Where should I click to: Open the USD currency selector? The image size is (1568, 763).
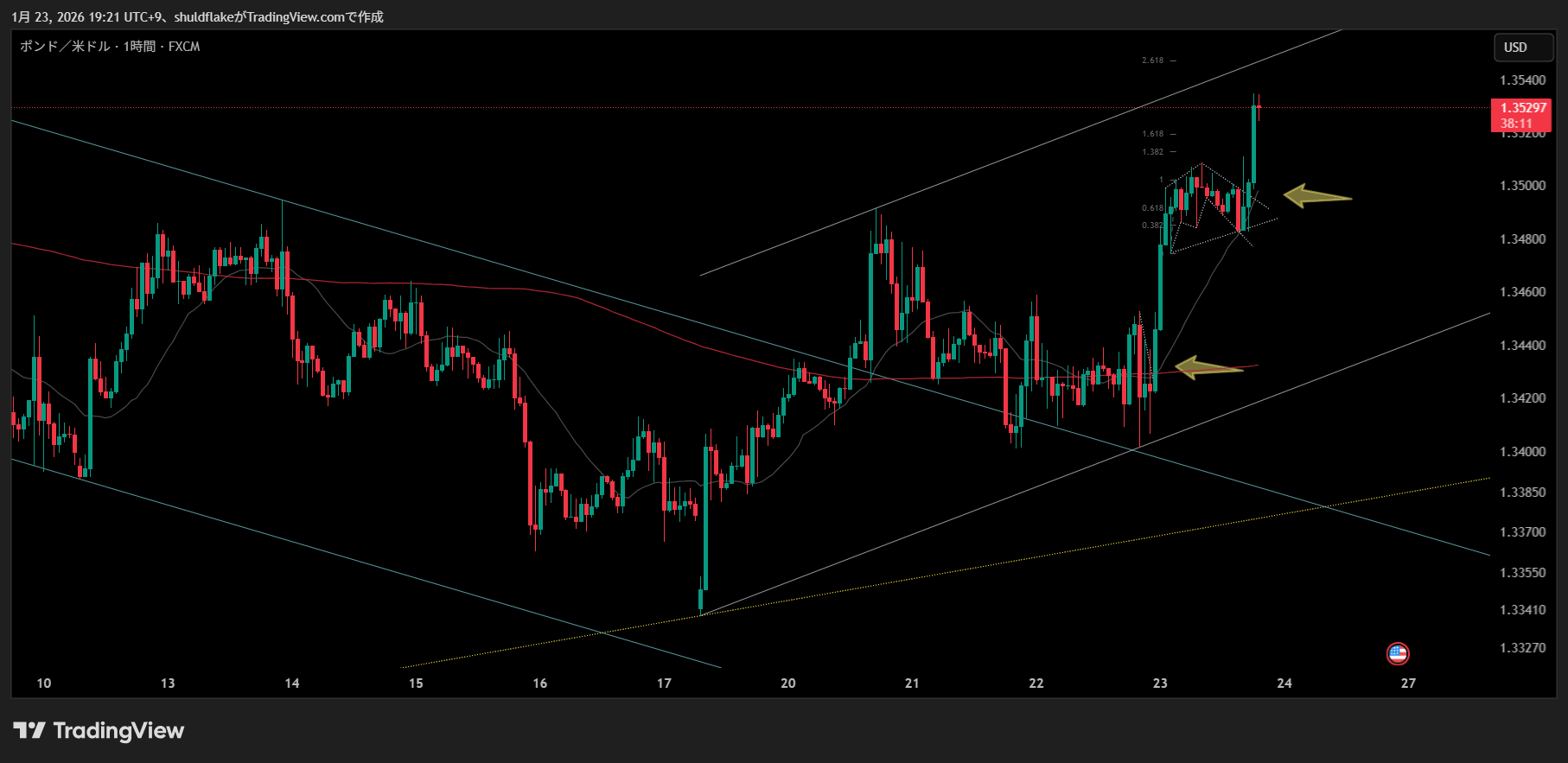[1522, 48]
